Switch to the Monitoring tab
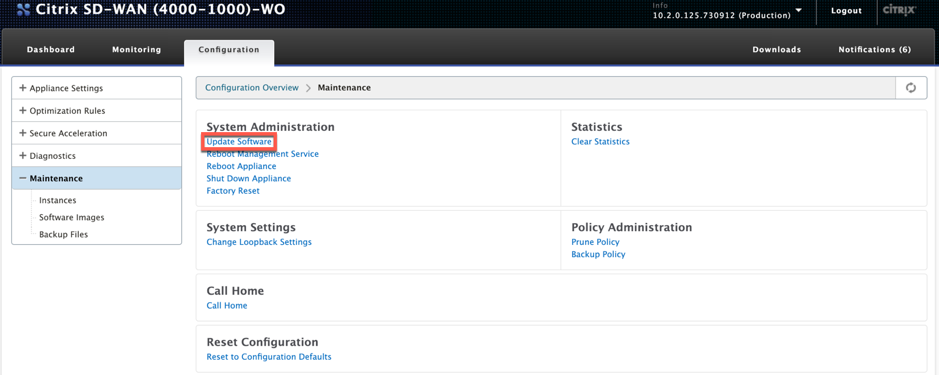 [x=137, y=50]
